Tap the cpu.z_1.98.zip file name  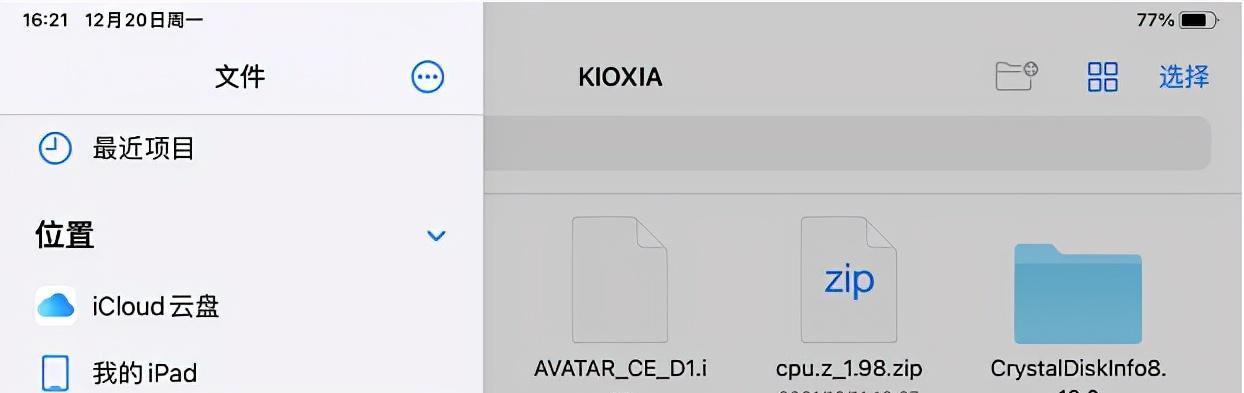tap(849, 369)
